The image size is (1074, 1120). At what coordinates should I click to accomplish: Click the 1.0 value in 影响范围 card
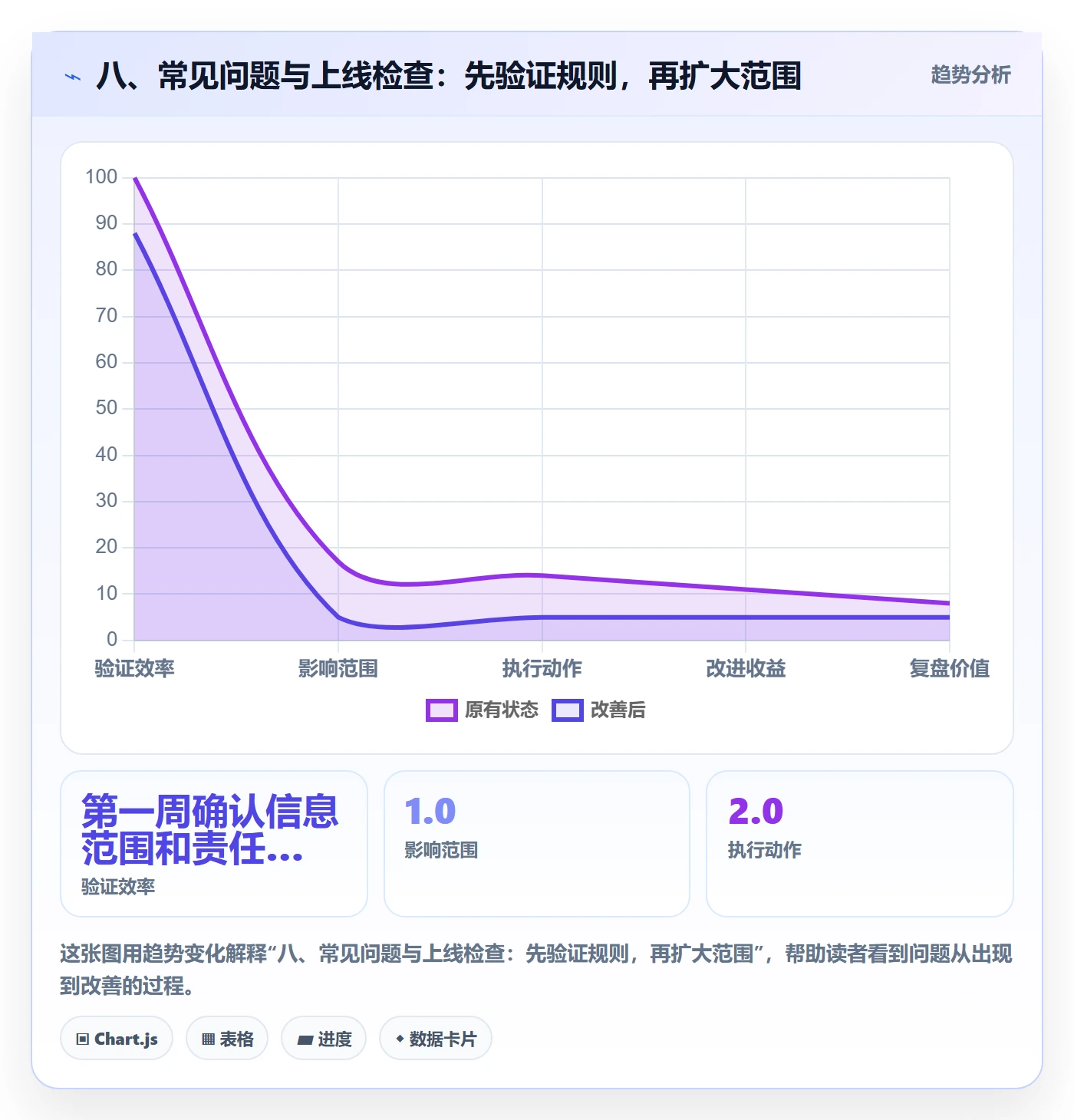click(x=430, y=812)
